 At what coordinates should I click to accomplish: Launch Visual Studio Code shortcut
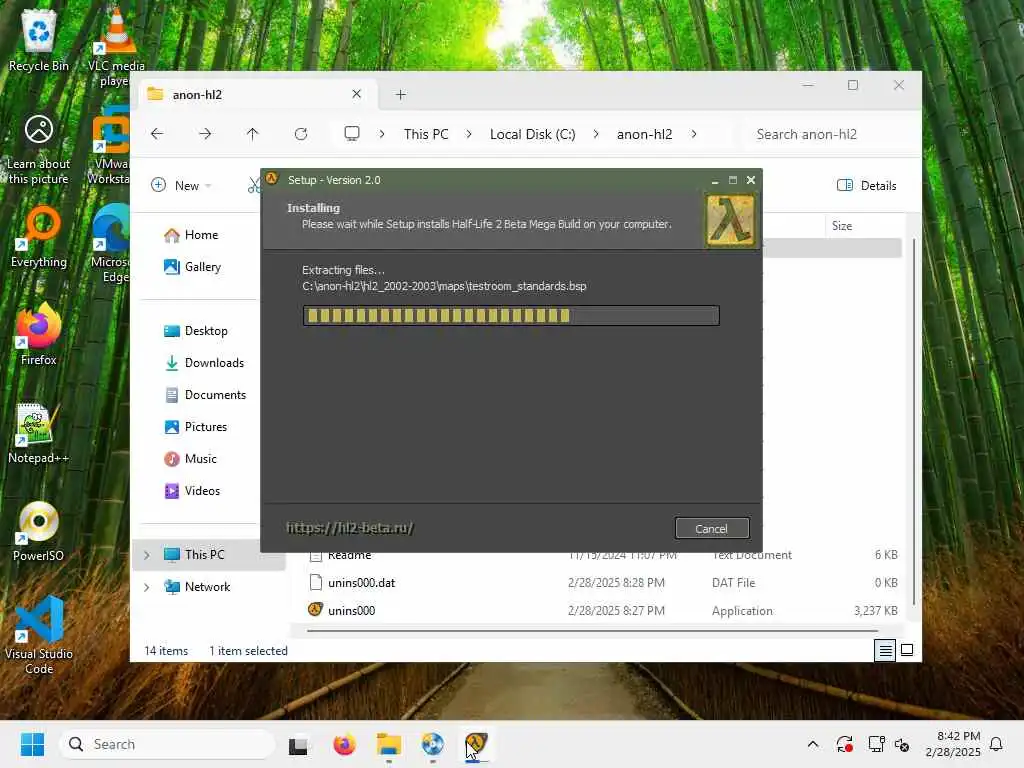(x=39, y=635)
